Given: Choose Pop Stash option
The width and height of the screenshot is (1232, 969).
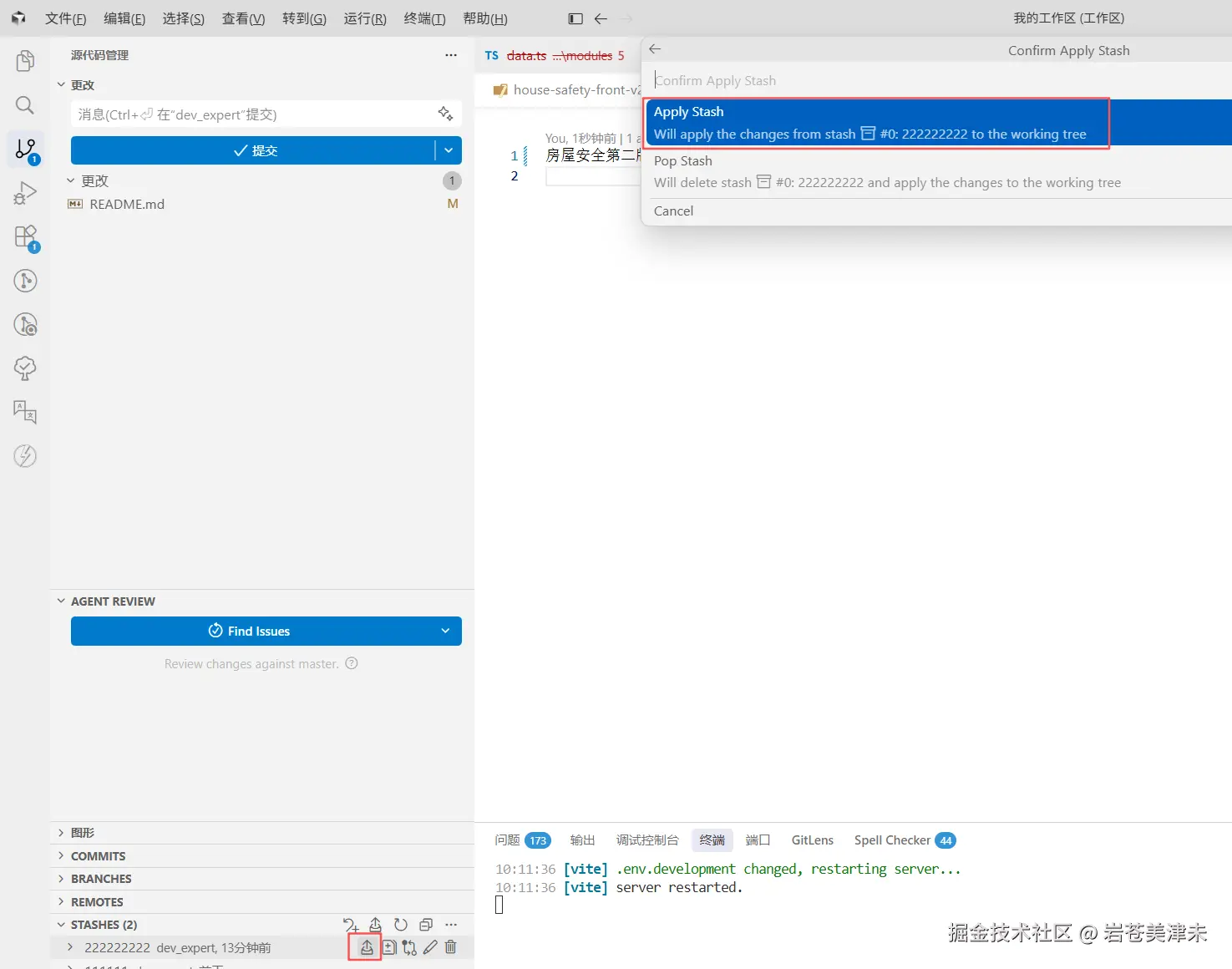Looking at the screenshot, I should (x=939, y=171).
